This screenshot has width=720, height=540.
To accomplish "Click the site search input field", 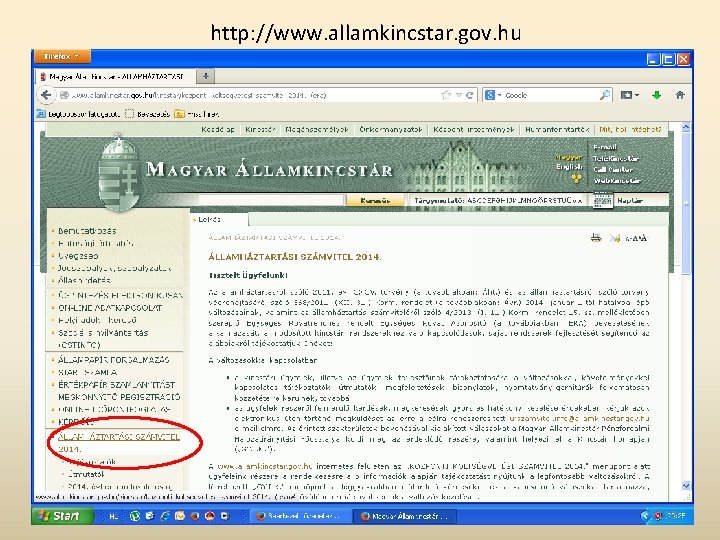I will point(271,200).
